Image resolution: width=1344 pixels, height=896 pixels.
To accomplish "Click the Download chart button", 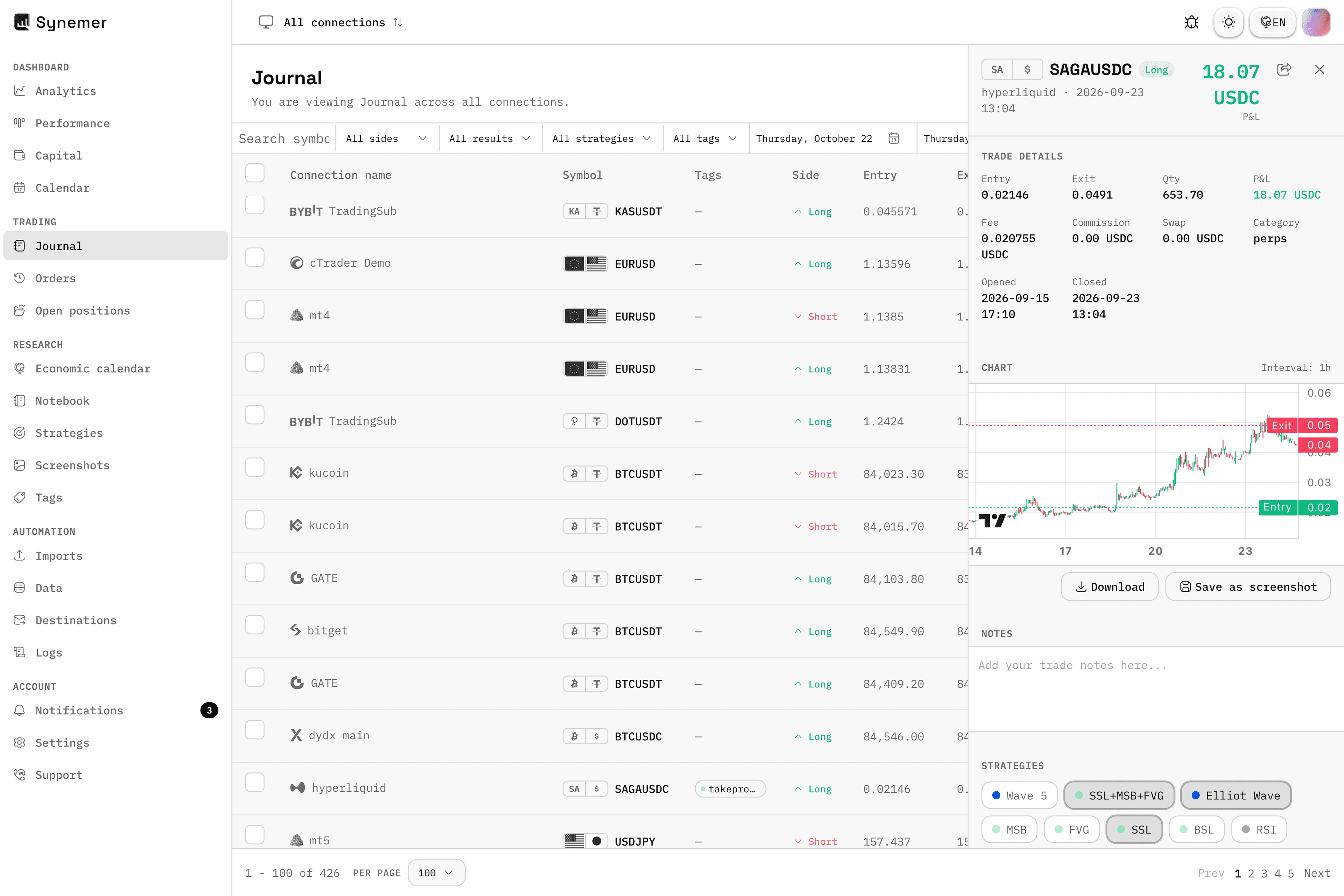I will coord(1110,587).
